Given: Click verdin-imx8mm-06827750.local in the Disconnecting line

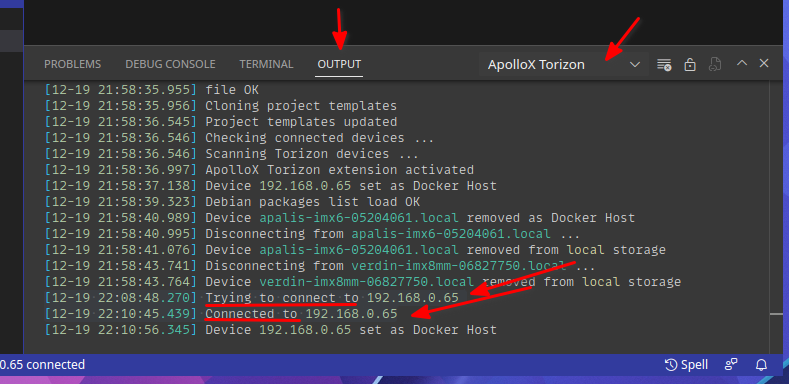Looking at the screenshot, I should pos(458,266).
